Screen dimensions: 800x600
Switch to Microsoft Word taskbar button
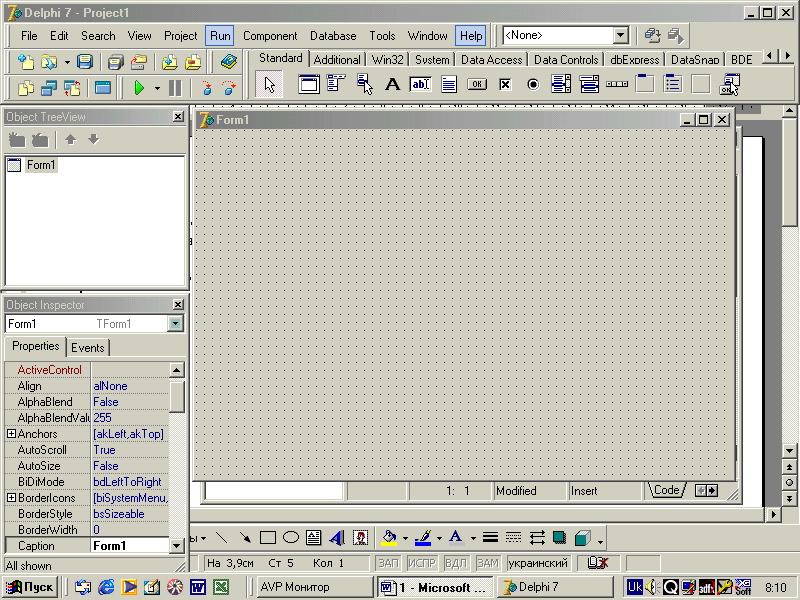click(x=435, y=587)
